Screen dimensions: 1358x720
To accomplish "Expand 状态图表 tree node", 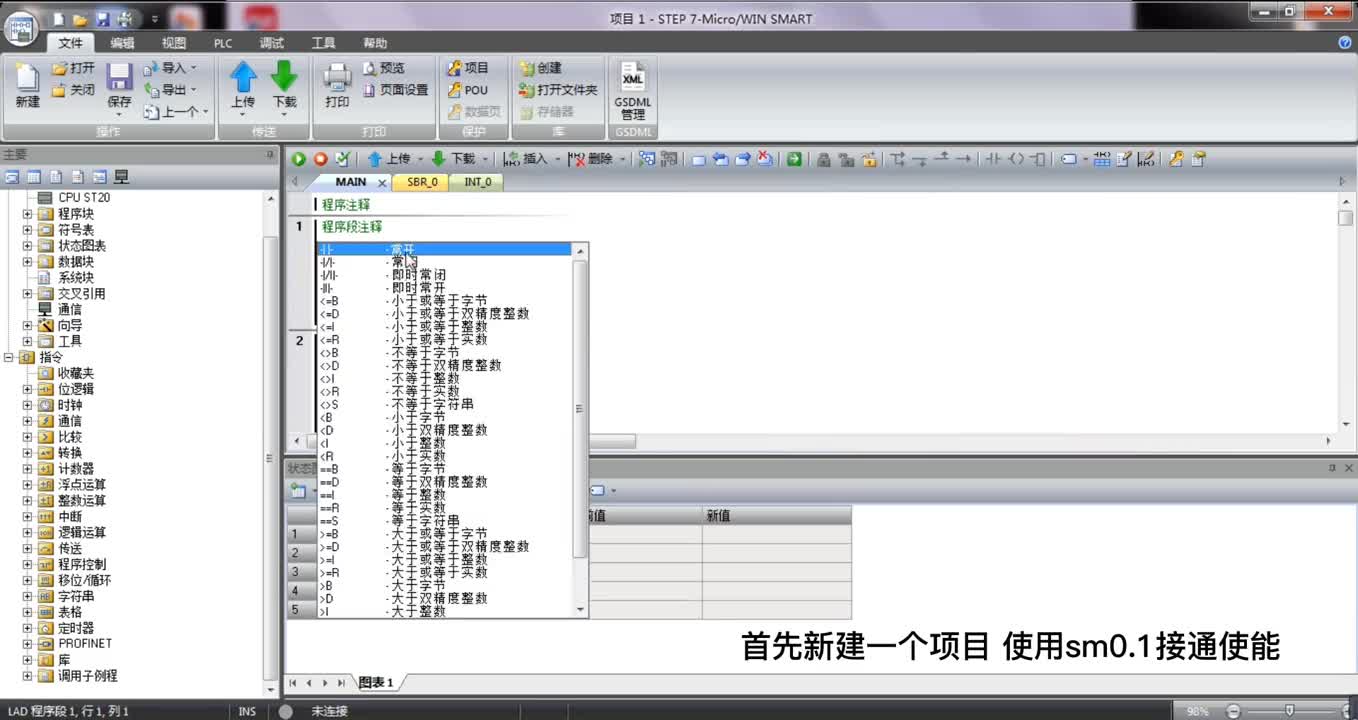I will [x=28, y=246].
